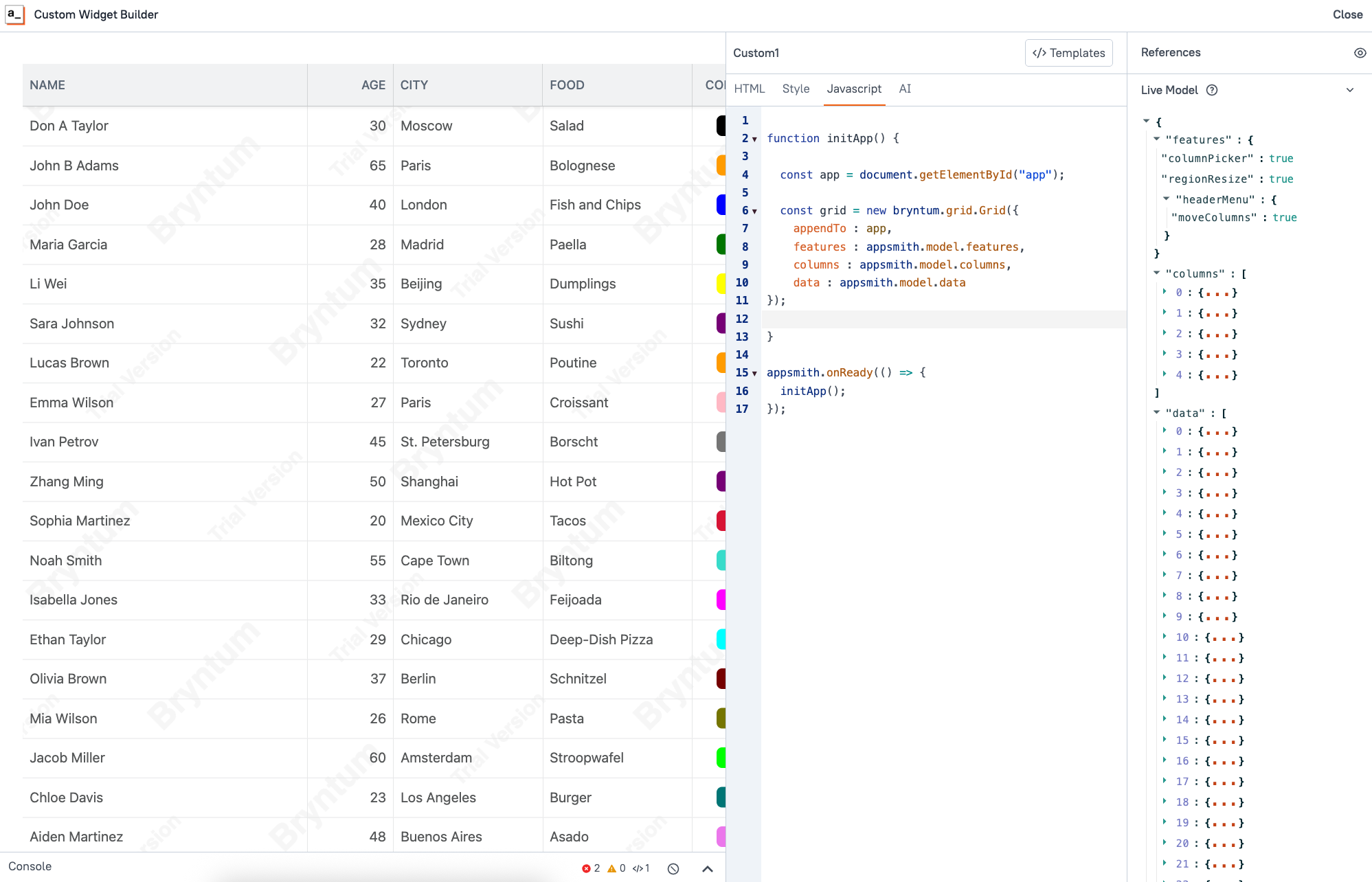Click the "Deep-Dish Pizza" food cell
1372x882 pixels.
pos(617,640)
